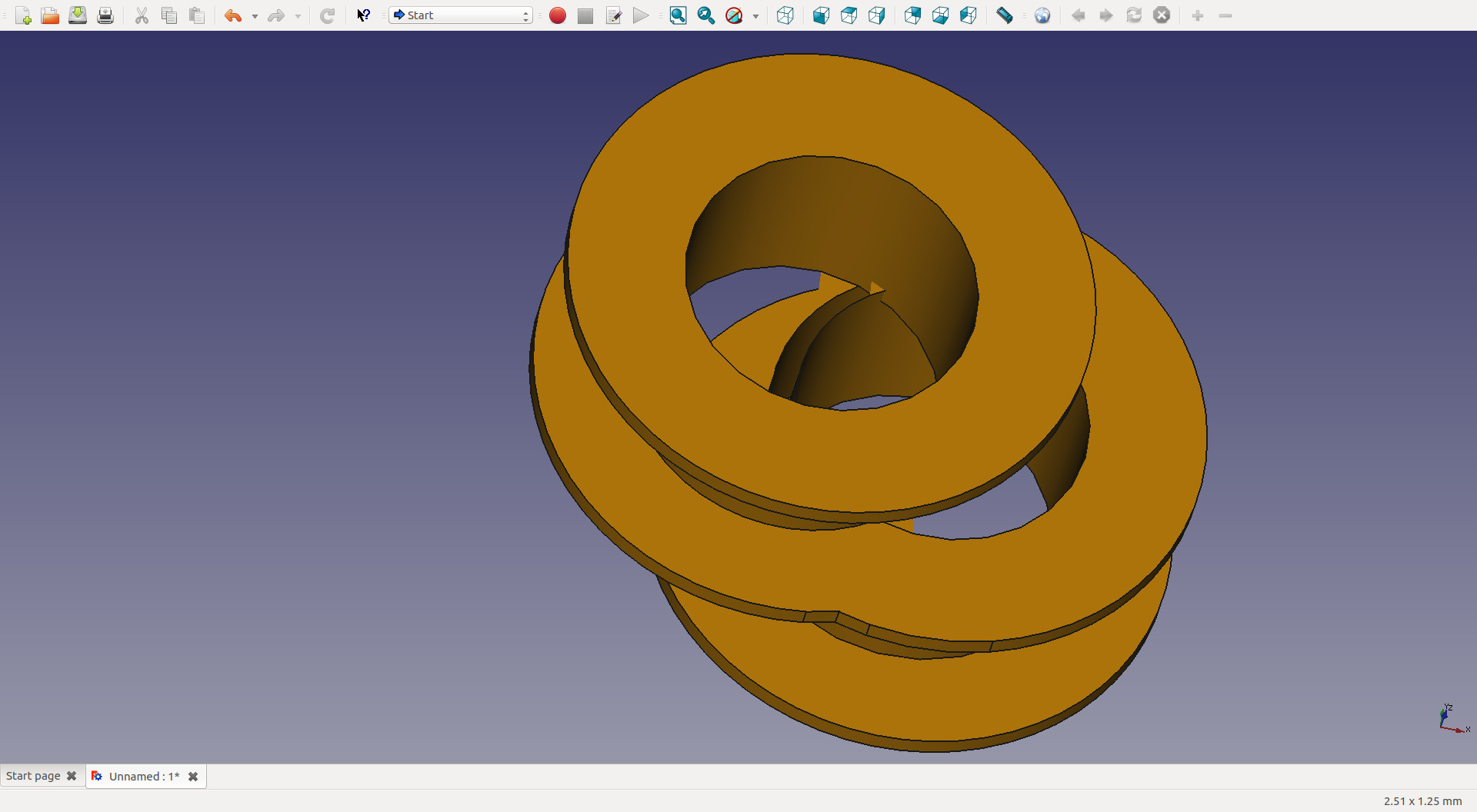Open the redo history dropdown
Image resolution: width=1477 pixels, height=812 pixels.
coord(298,16)
